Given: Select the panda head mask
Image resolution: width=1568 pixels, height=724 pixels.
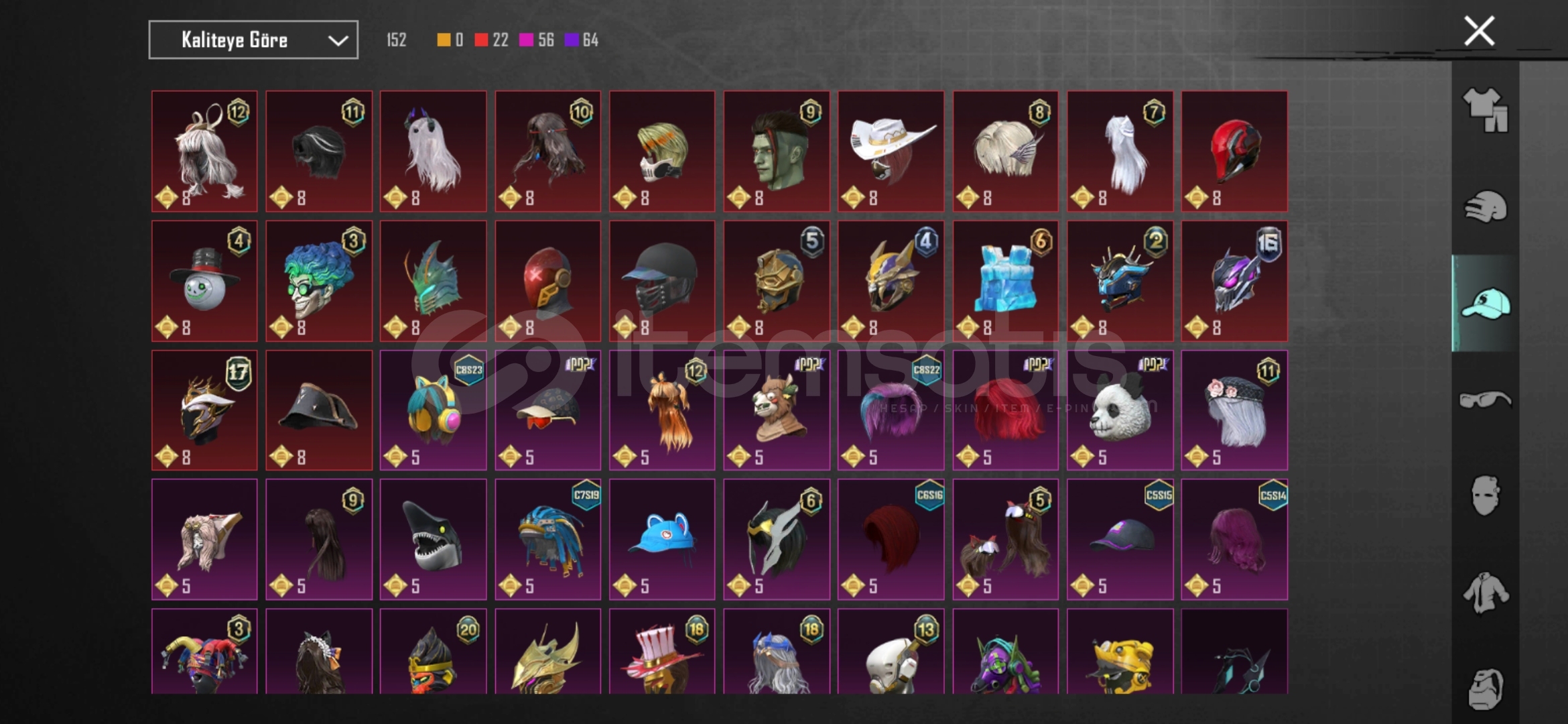Looking at the screenshot, I should 1120,410.
